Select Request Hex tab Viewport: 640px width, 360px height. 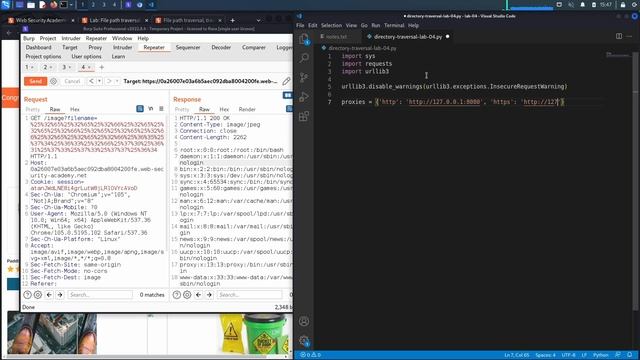[x=75, y=109]
